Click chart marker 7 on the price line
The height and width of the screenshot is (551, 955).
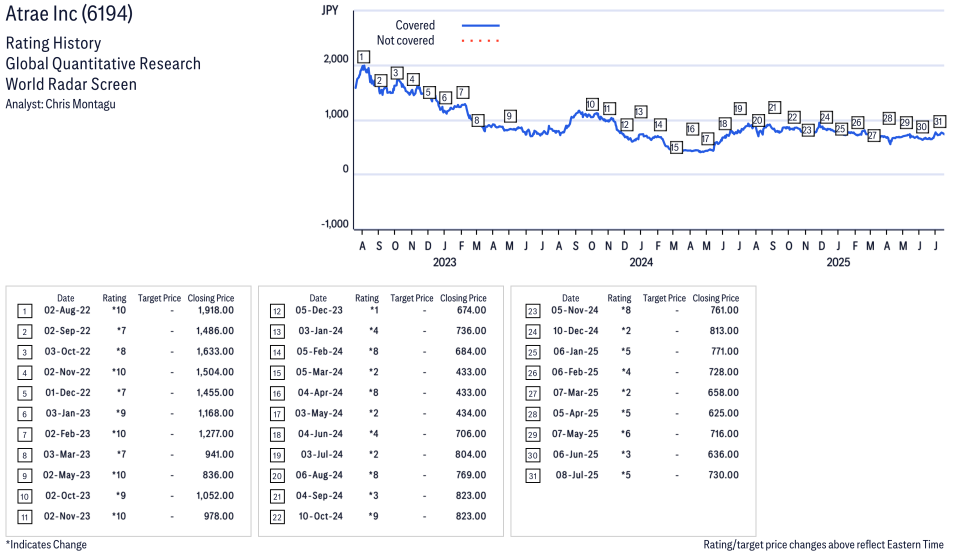click(x=462, y=93)
